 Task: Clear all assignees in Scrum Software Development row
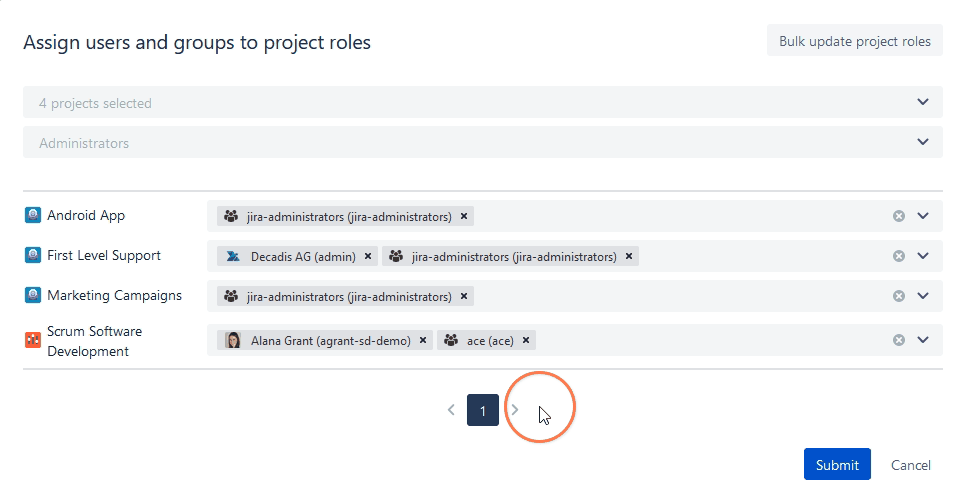coord(898,340)
